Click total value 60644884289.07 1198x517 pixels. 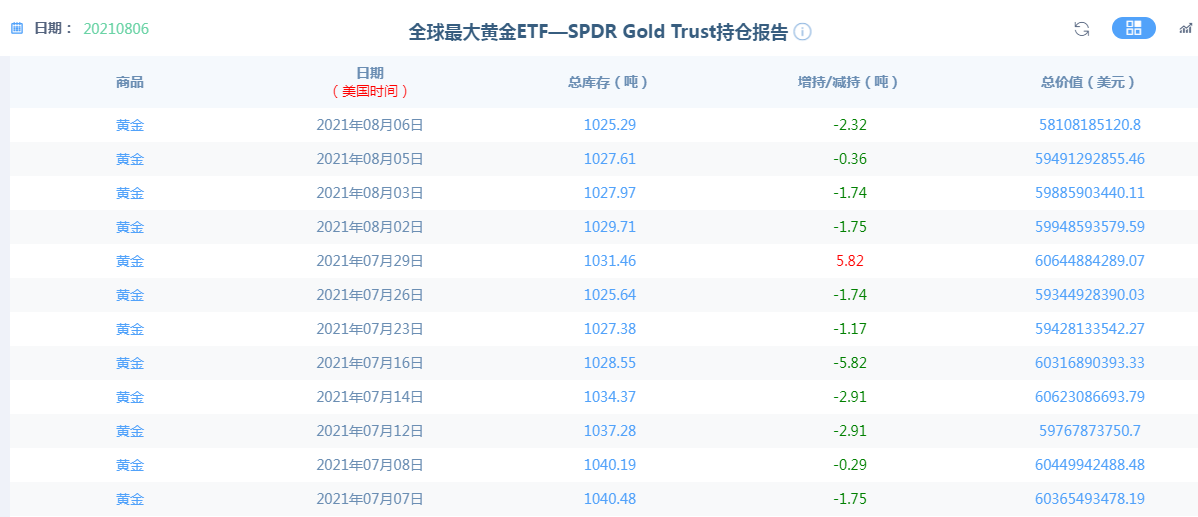(x=1090, y=261)
